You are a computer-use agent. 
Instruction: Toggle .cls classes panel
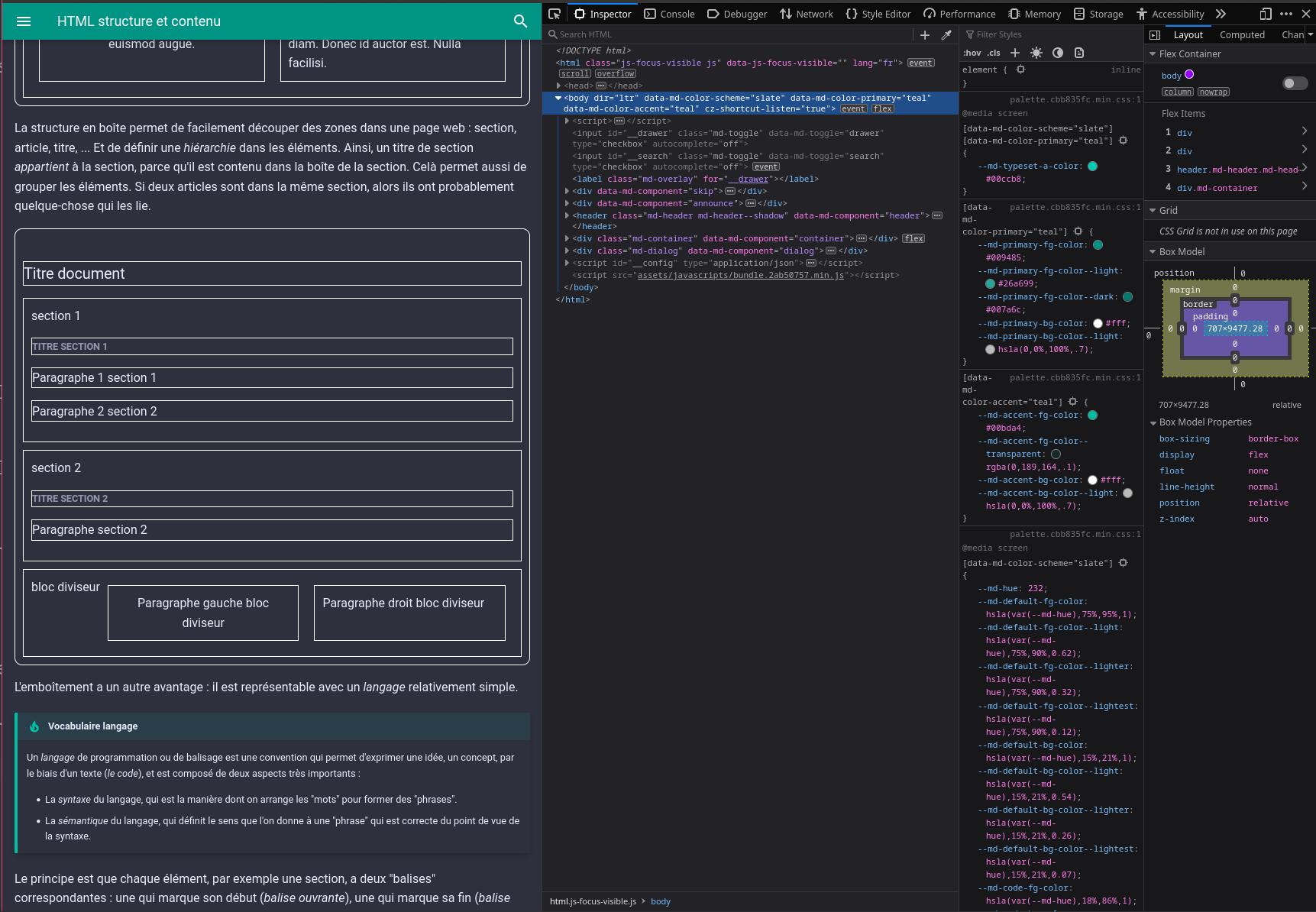(x=994, y=53)
